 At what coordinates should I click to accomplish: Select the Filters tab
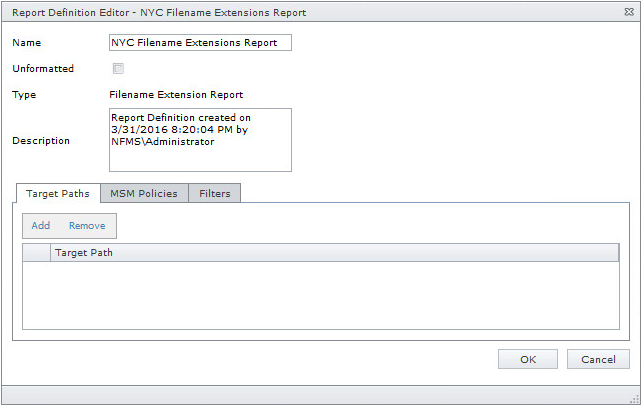(x=215, y=193)
